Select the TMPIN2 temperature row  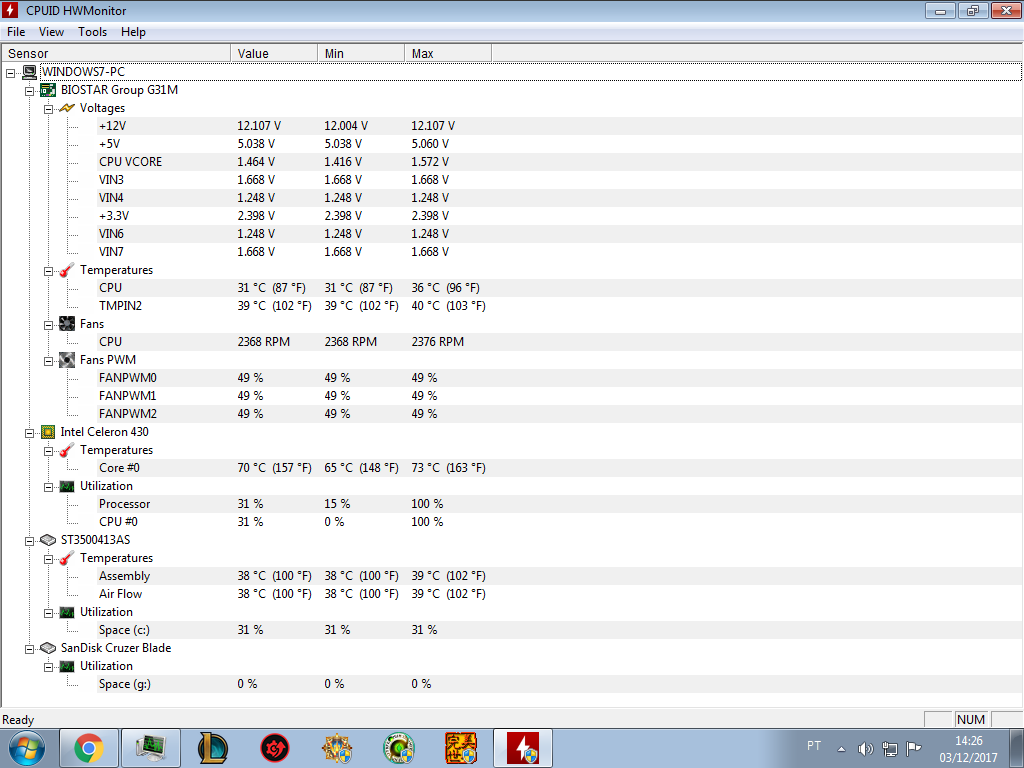point(560,306)
